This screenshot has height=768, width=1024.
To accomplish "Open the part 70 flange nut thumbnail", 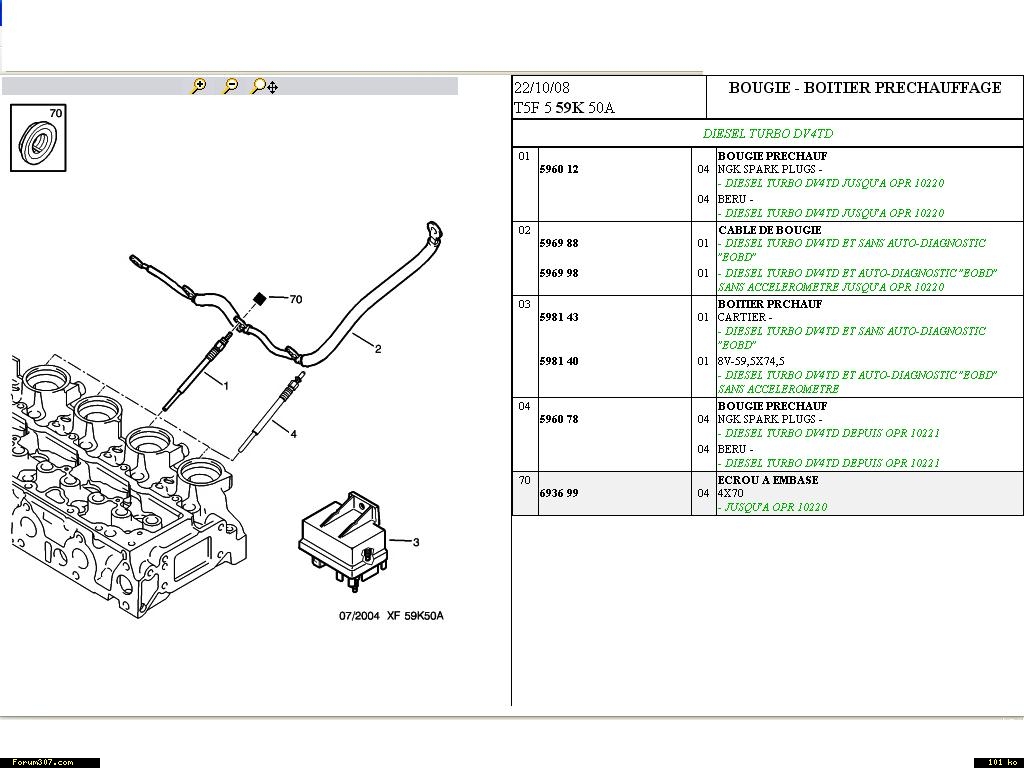I will click(38, 139).
